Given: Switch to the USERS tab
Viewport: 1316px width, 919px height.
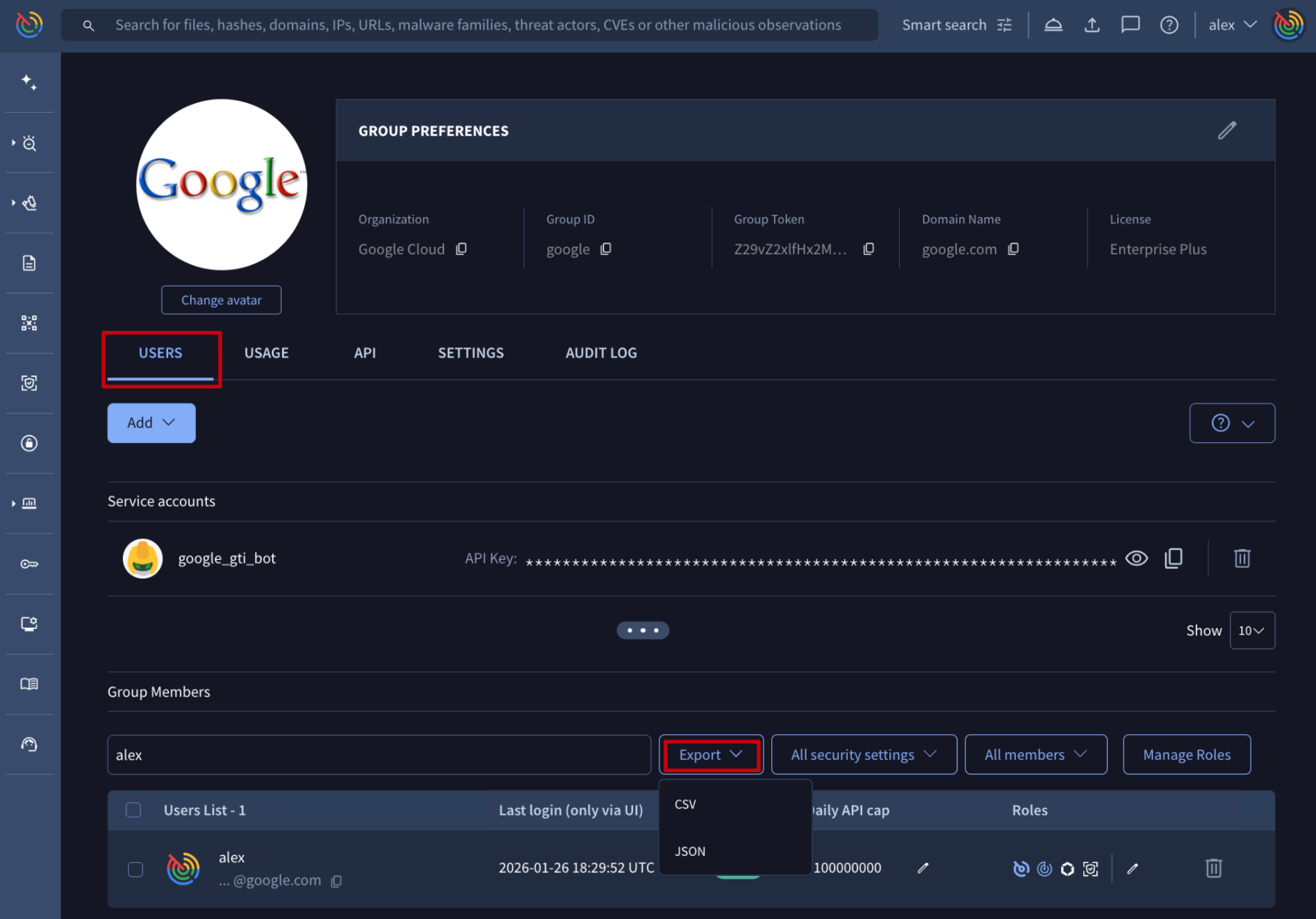Looking at the screenshot, I should pyautogui.click(x=161, y=353).
